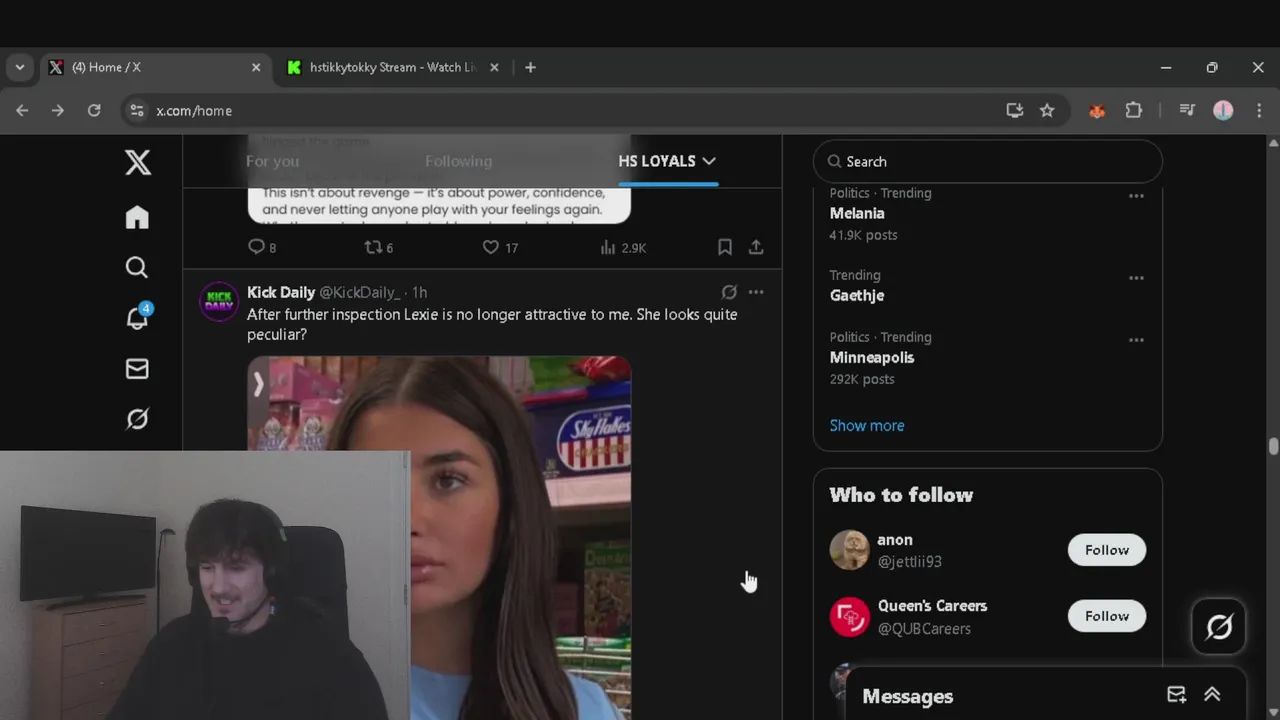The height and width of the screenshot is (720, 1280).
Task: Select the Home / X browser tab
Action: pos(155,68)
